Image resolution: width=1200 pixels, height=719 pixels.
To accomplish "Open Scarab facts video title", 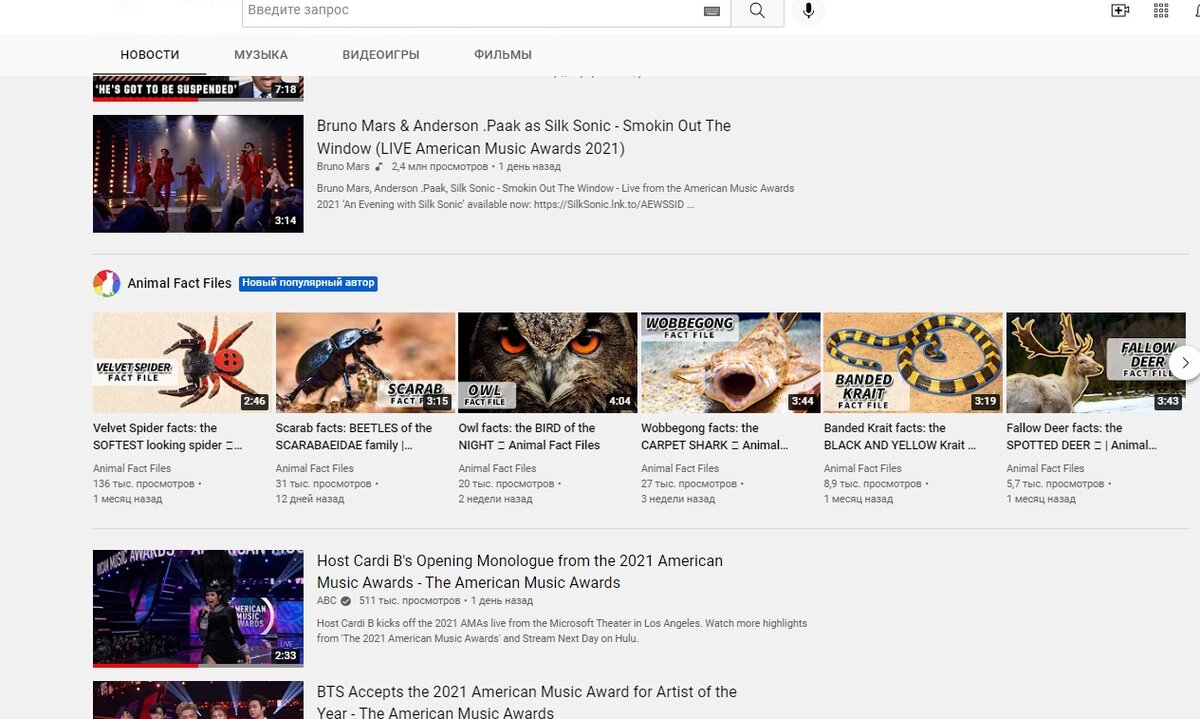I will [x=354, y=437].
